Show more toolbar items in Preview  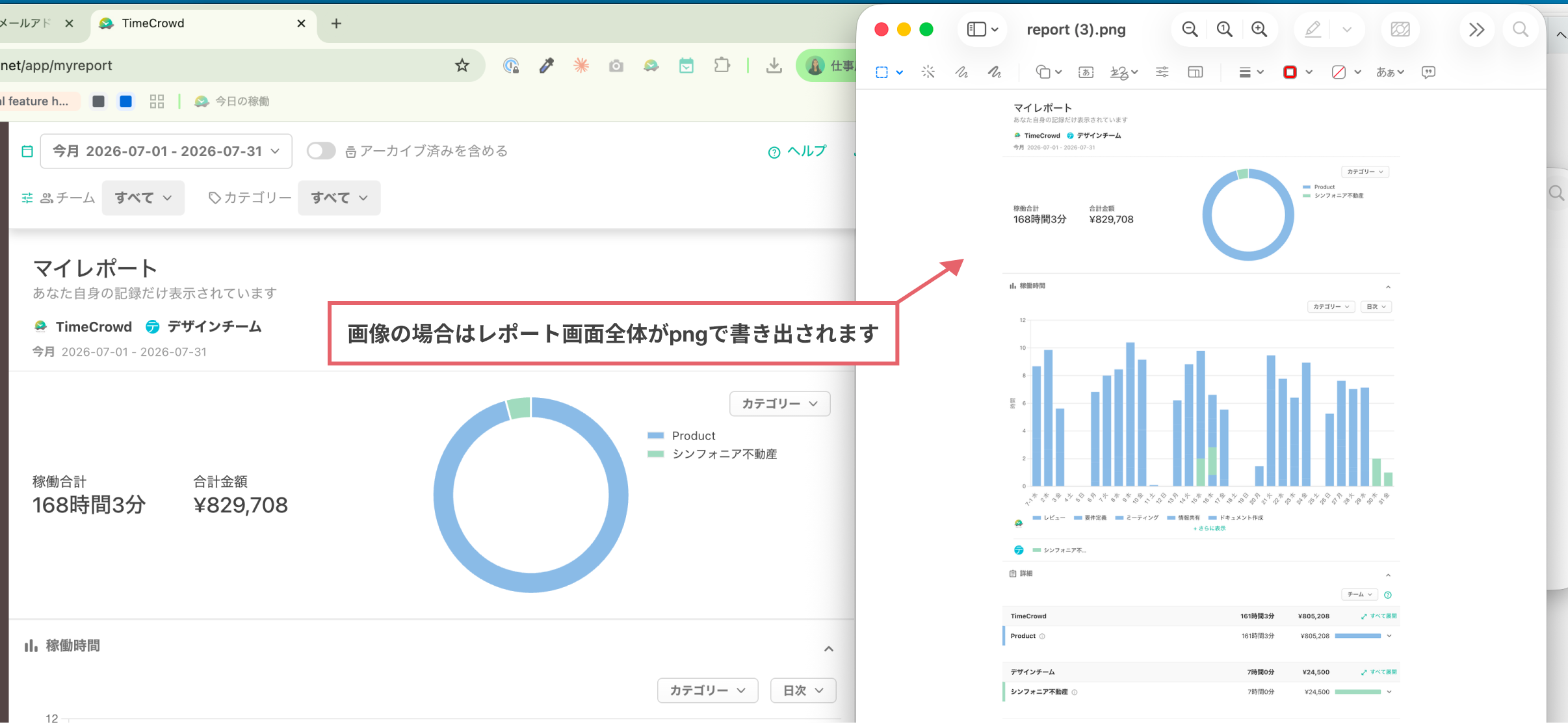click(1476, 29)
